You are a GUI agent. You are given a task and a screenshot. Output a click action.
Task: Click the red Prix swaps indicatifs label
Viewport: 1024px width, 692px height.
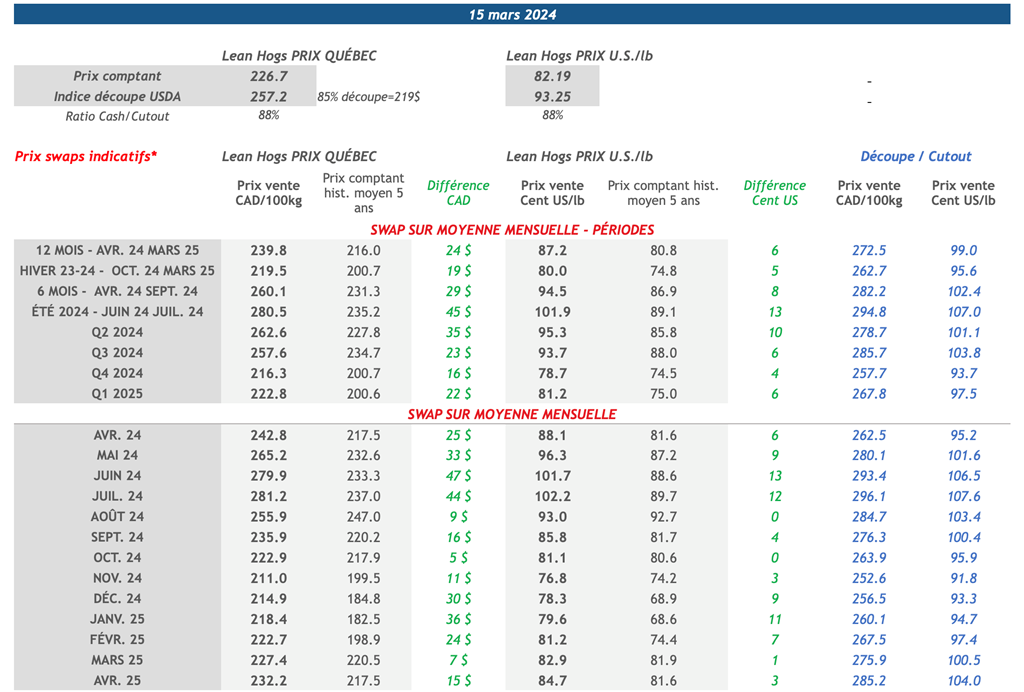tap(86, 157)
